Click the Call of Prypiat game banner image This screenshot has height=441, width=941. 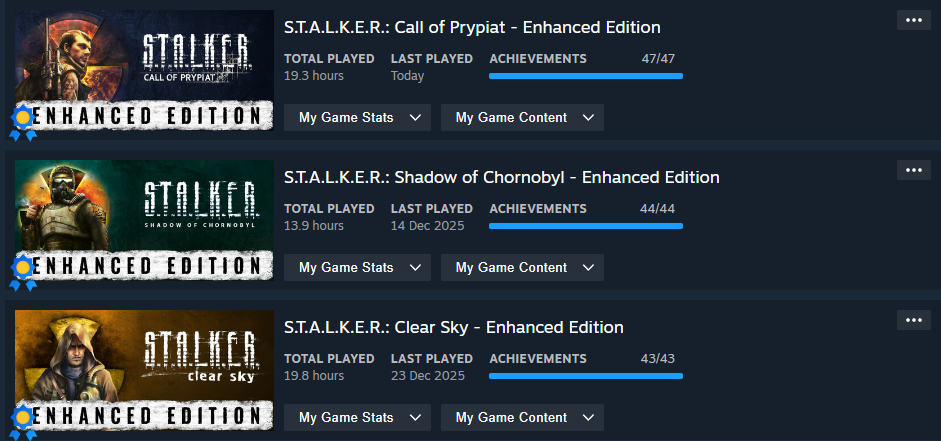[x=145, y=60]
